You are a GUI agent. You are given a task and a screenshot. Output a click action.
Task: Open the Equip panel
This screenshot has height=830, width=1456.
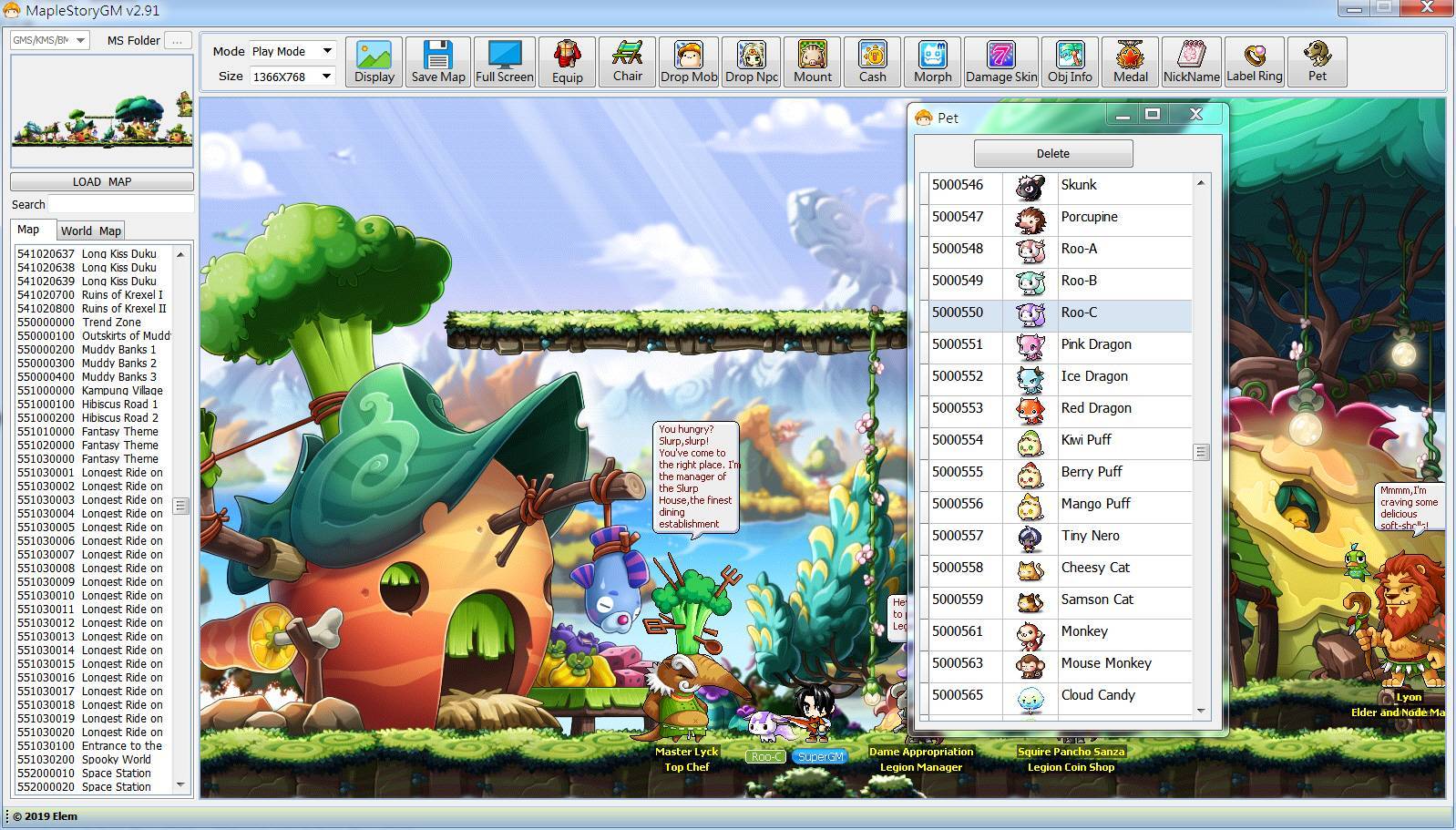pyautogui.click(x=567, y=62)
